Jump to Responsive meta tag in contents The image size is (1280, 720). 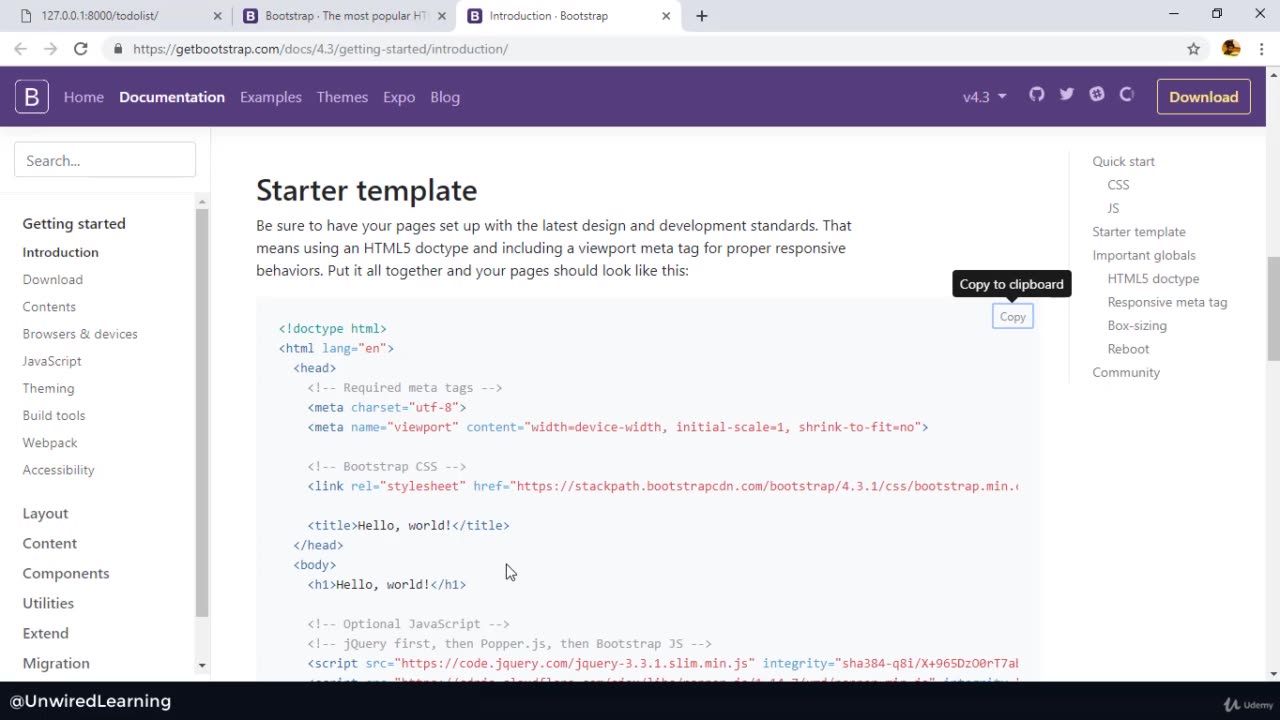click(x=1167, y=302)
